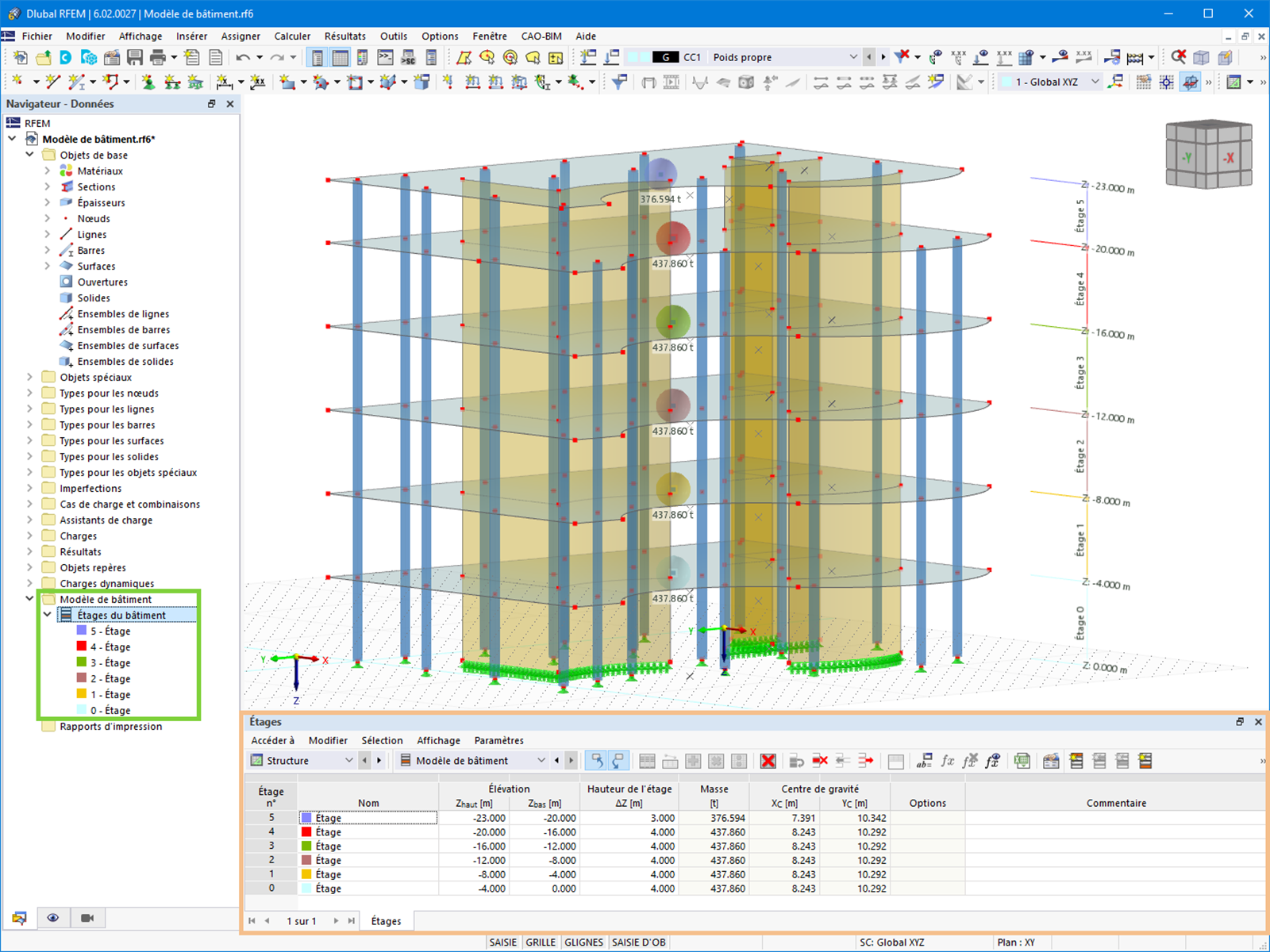Click the Undo arrow icon

[243, 56]
